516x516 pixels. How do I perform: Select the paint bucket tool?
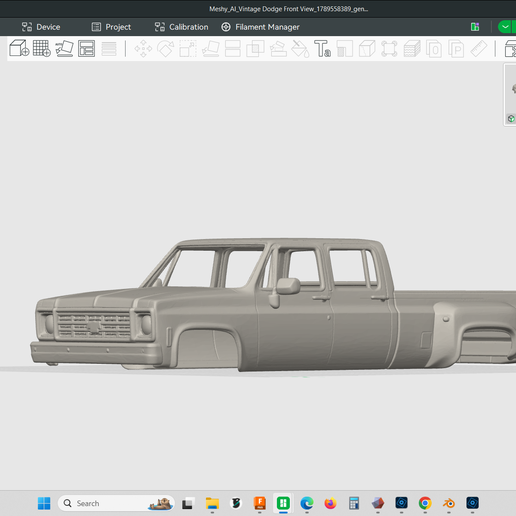(x=300, y=49)
